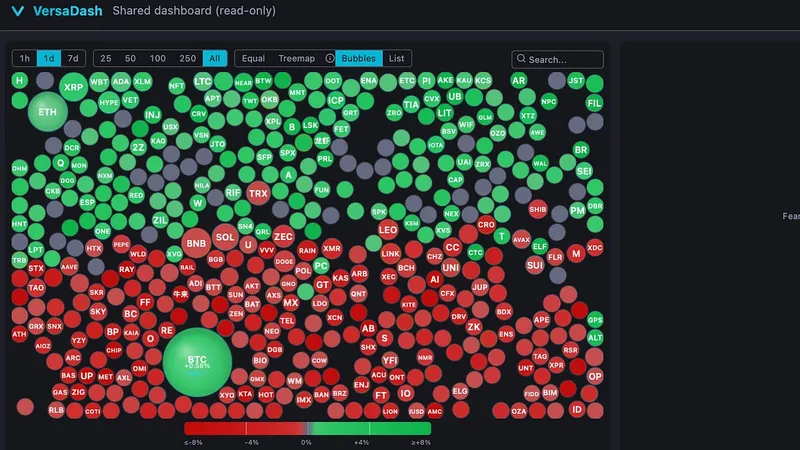This screenshot has height=450, width=800.
Task: Open the BNB bubble
Action: click(196, 243)
